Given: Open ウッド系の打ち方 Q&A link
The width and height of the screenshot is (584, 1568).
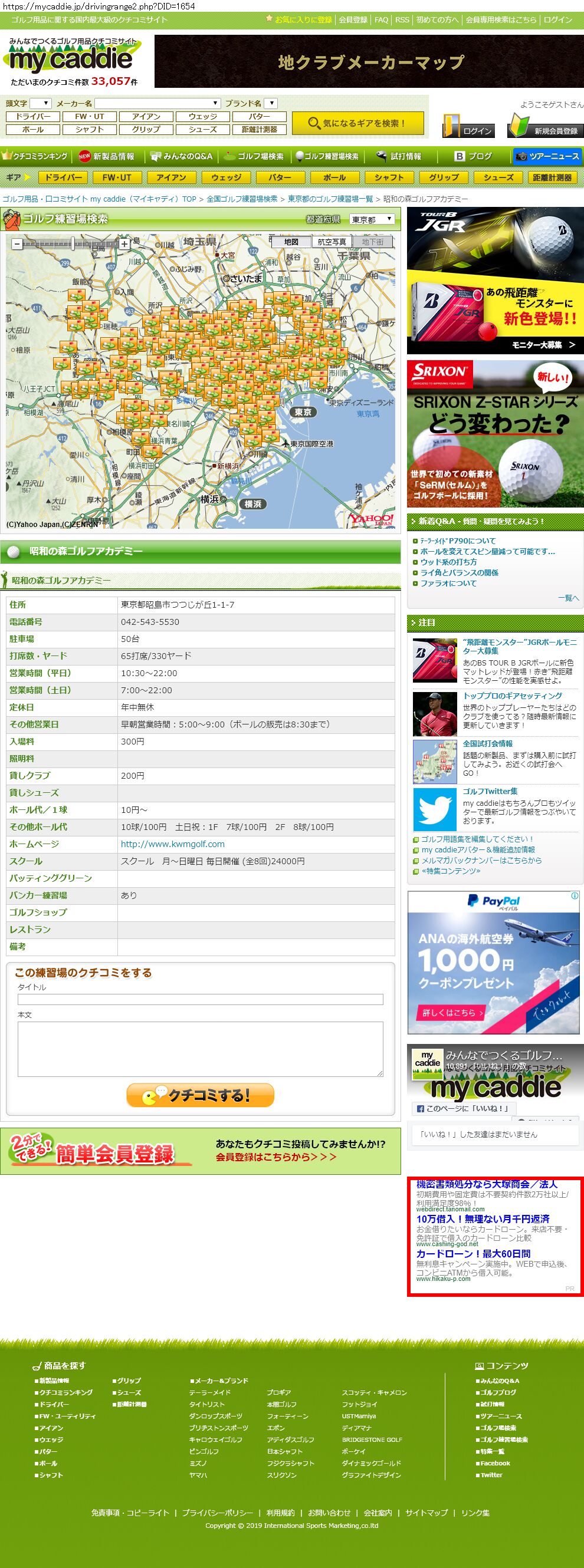Looking at the screenshot, I should (448, 562).
